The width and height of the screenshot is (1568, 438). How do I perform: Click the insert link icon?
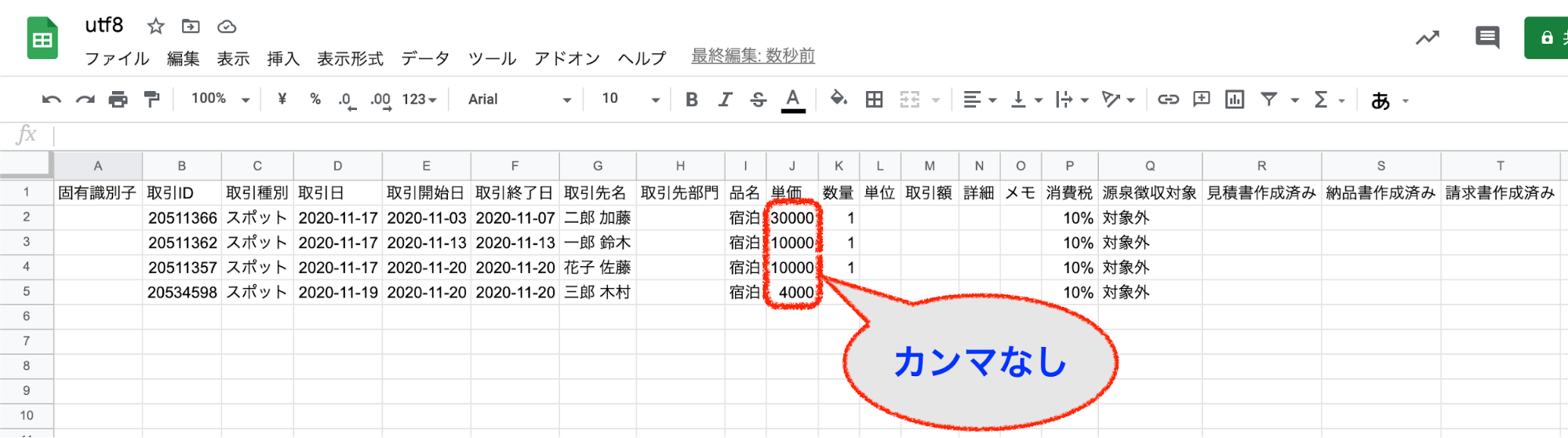pos(1168,100)
